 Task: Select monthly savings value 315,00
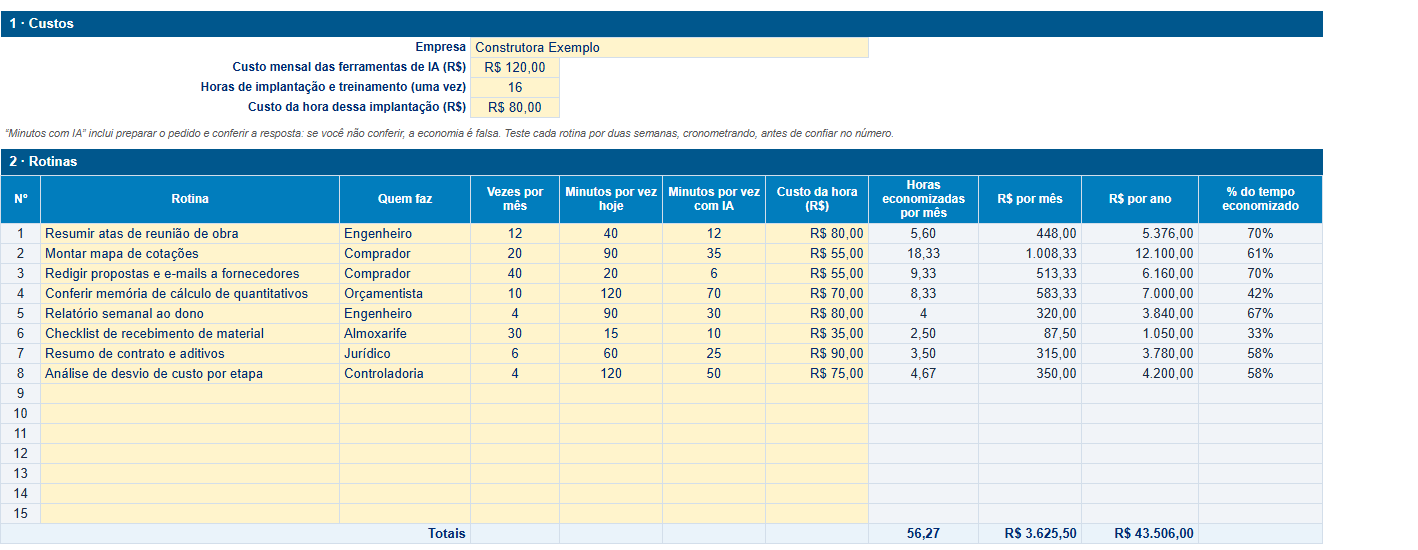(x=1030, y=353)
